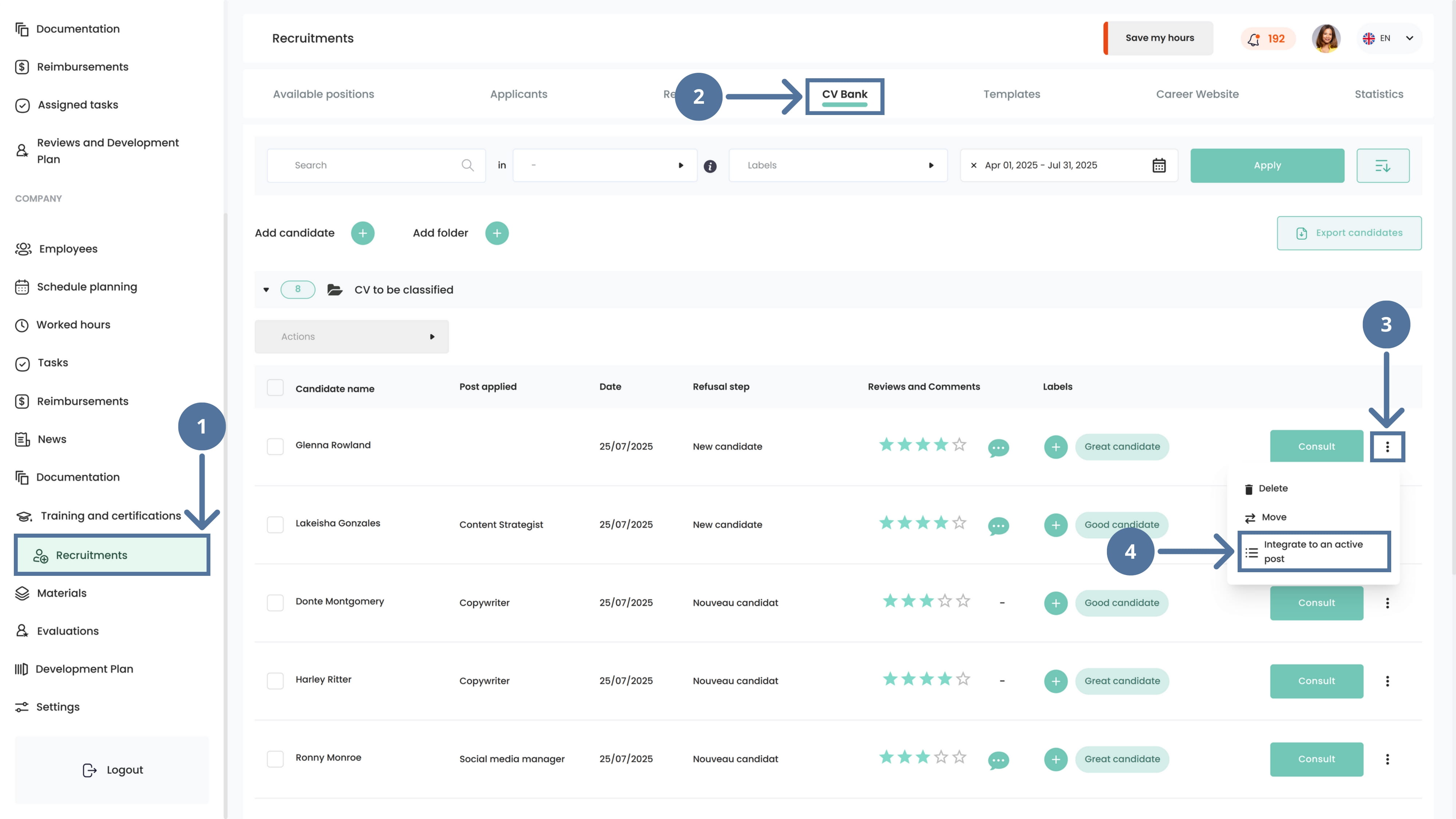This screenshot has width=1456, height=819.
Task: Click the user profile avatar
Action: [x=1326, y=39]
